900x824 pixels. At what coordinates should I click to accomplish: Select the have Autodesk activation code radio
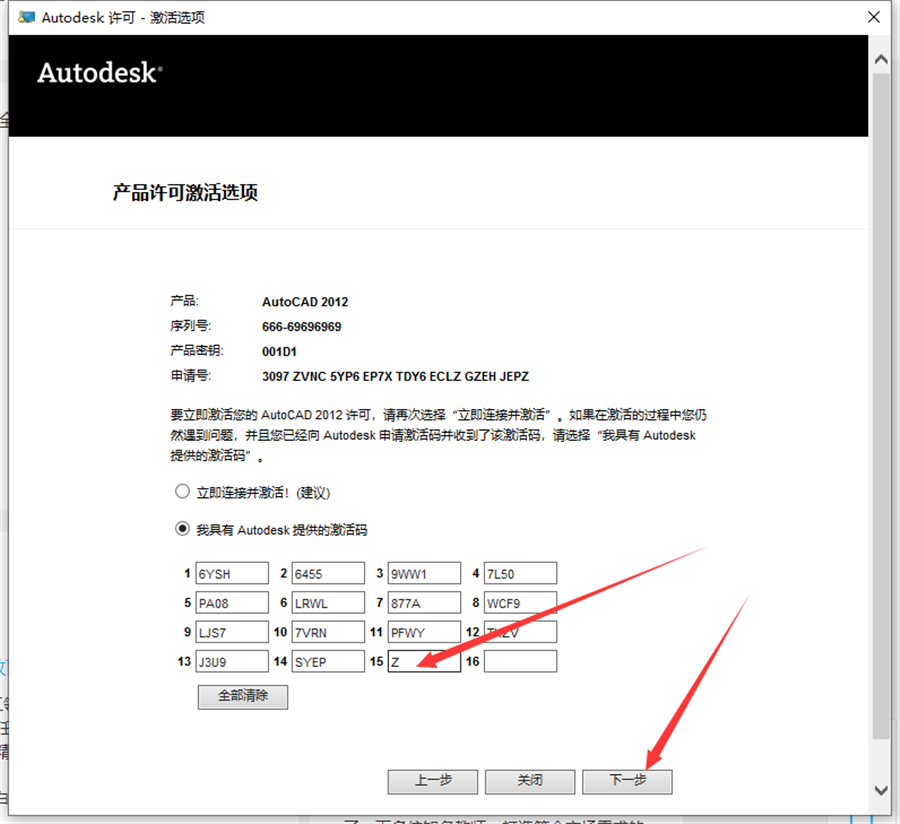click(182, 528)
